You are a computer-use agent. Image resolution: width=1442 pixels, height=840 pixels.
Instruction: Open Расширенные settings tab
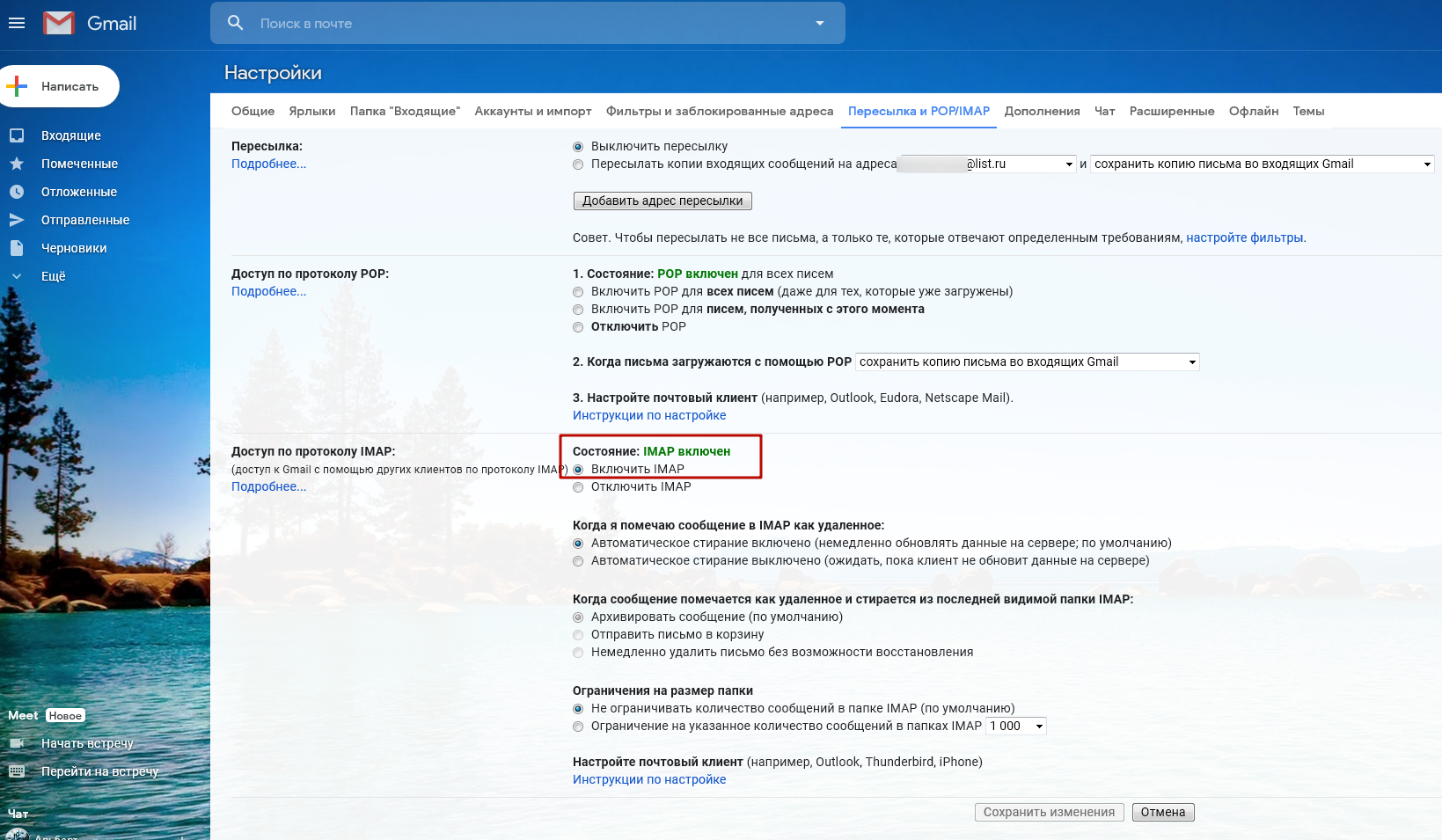pos(1172,111)
